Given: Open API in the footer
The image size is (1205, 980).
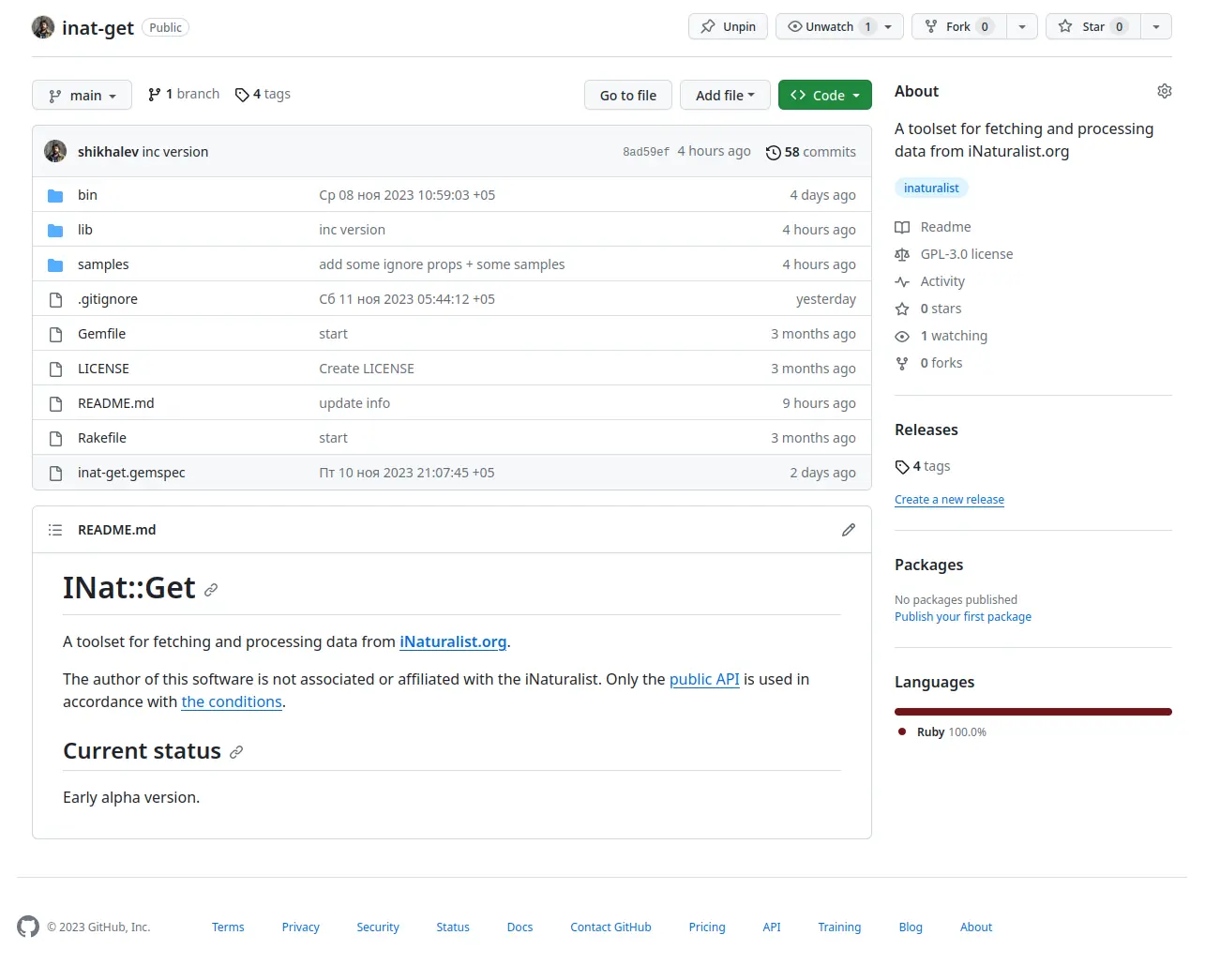Looking at the screenshot, I should [772, 927].
